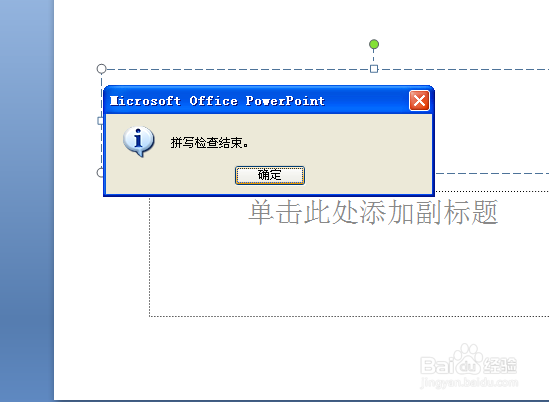Click the left-middle square sizing handle
Image resolution: width=549 pixels, height=402 pixels.
tap(100, 121)
